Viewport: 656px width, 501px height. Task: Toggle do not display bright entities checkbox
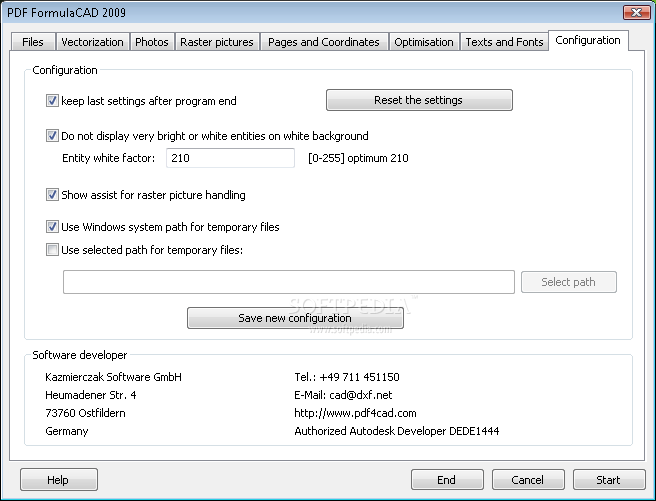pos(52,136)
